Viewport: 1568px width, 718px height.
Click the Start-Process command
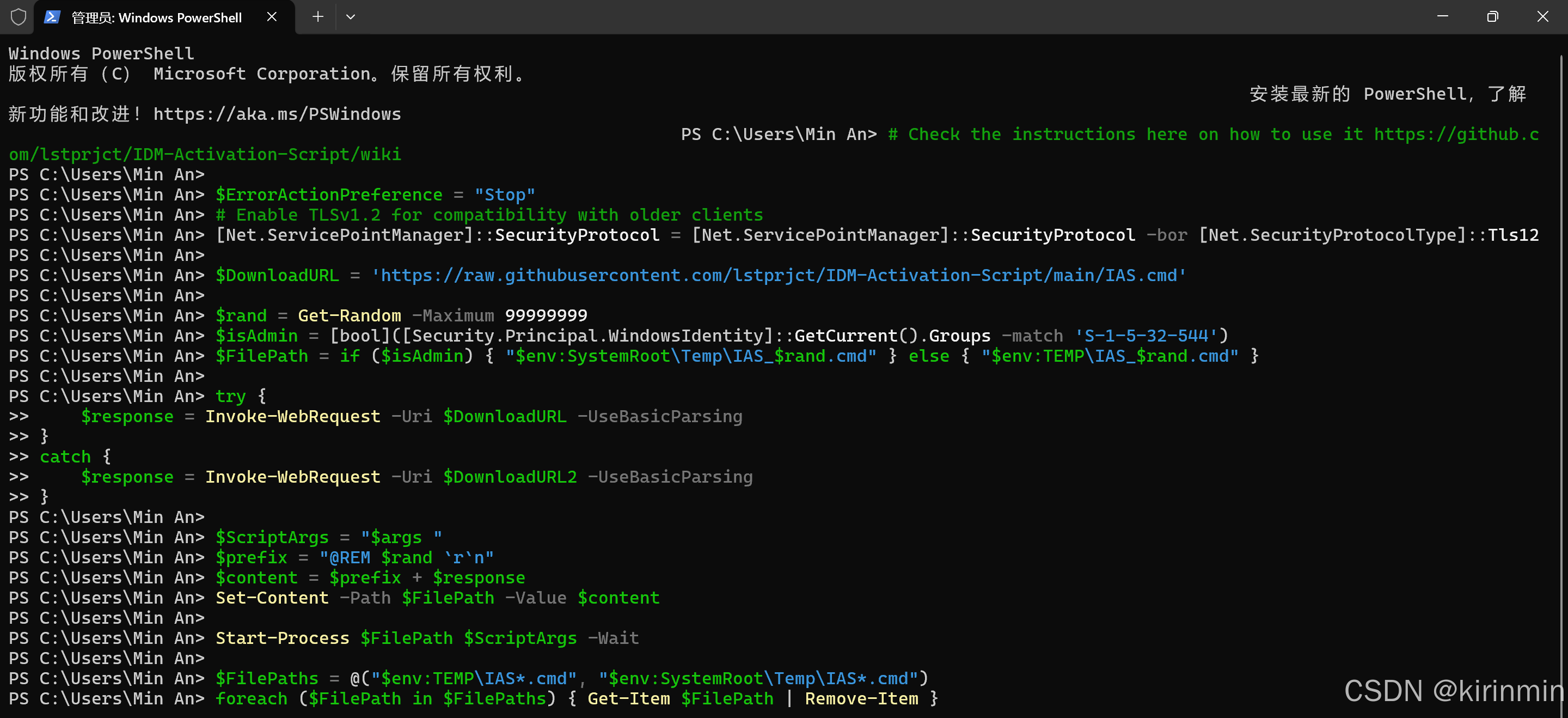click(283, 638)
